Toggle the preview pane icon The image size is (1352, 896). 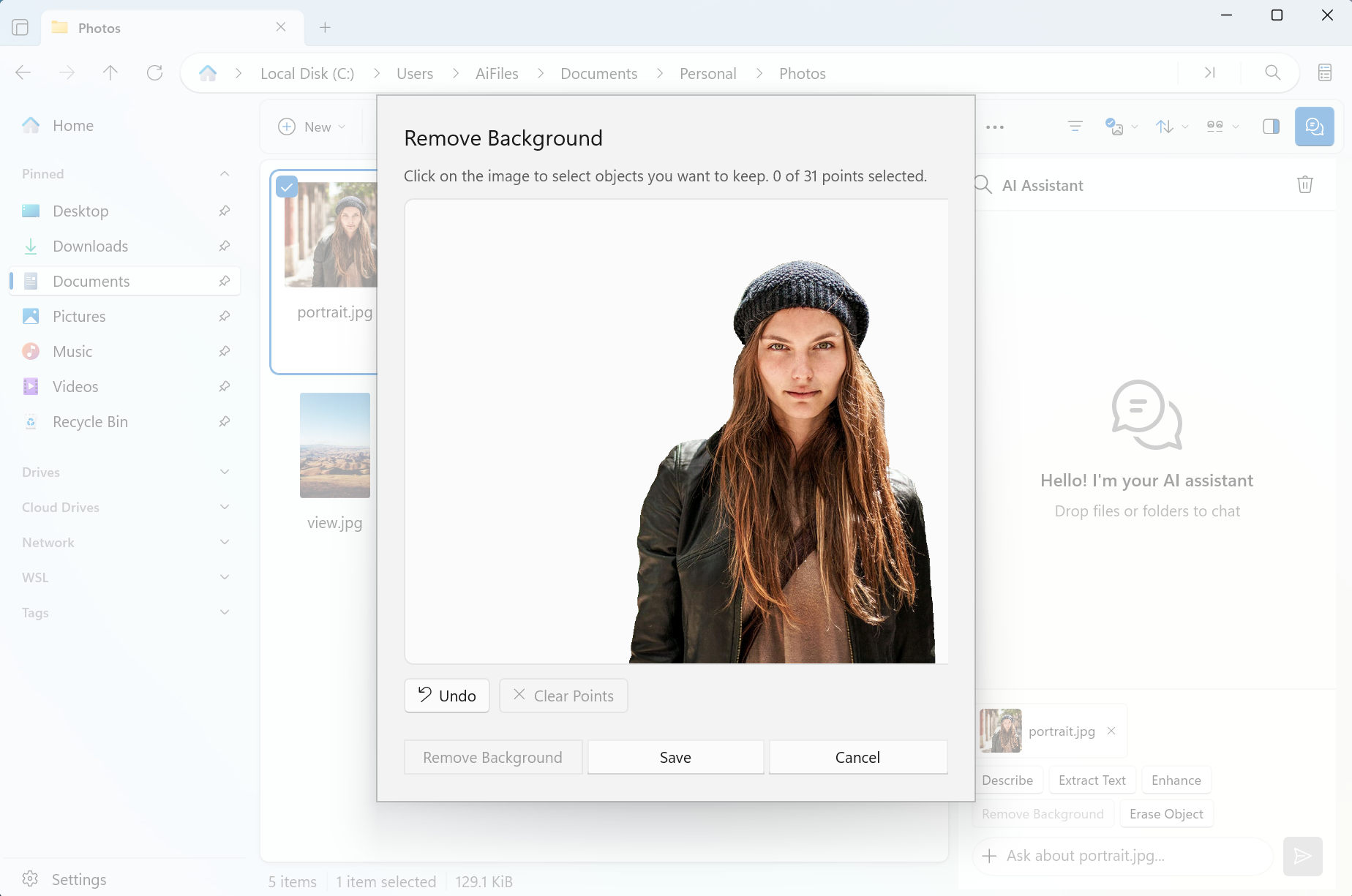1272,127
